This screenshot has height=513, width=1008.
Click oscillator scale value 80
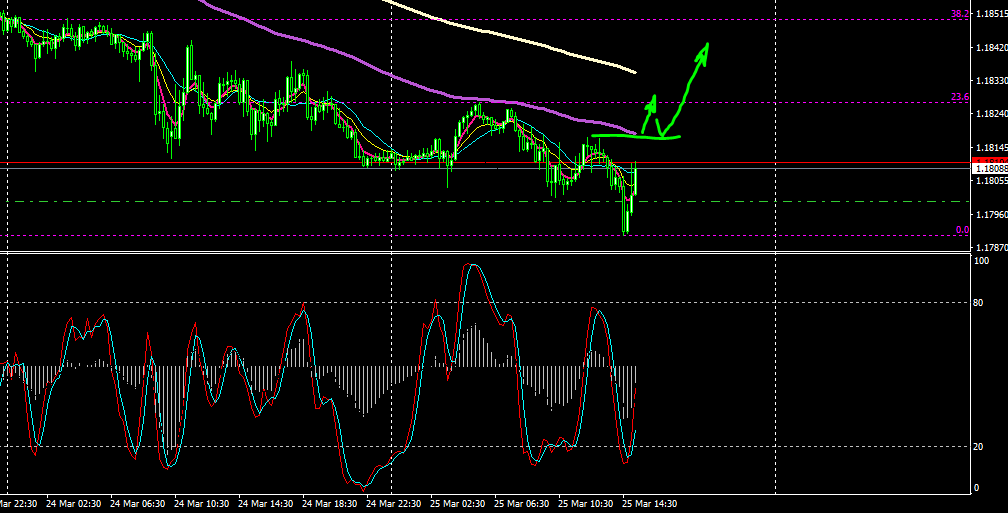[x=980, y=302]
